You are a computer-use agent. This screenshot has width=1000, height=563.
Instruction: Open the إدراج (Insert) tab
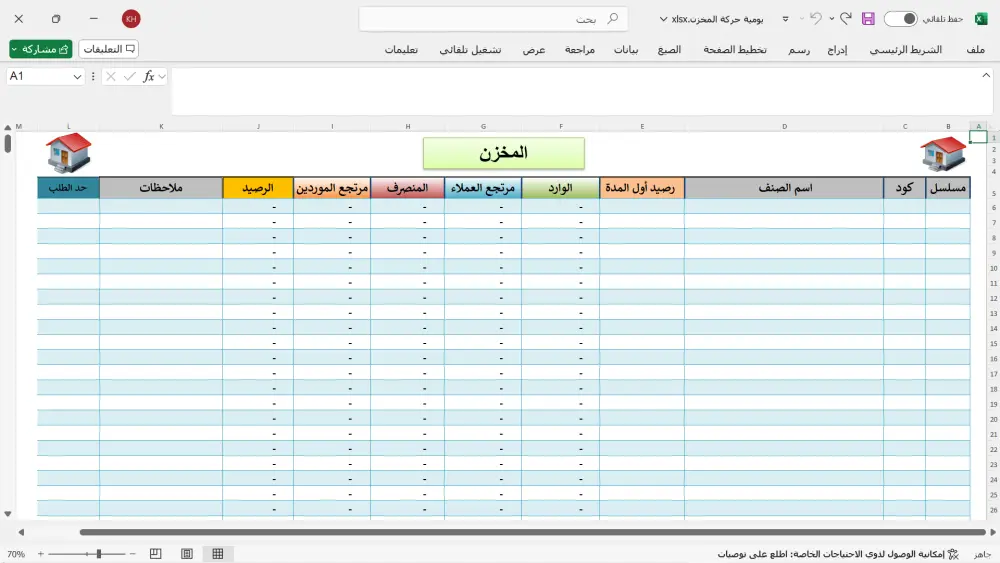pyautogui.click(x=837, y=50)
